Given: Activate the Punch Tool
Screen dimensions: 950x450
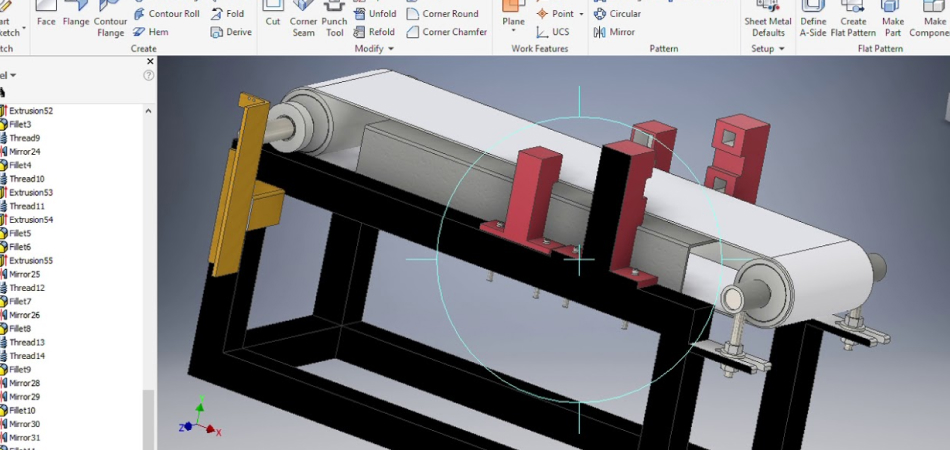Looking at the screenshot, I should click(335, 20).
